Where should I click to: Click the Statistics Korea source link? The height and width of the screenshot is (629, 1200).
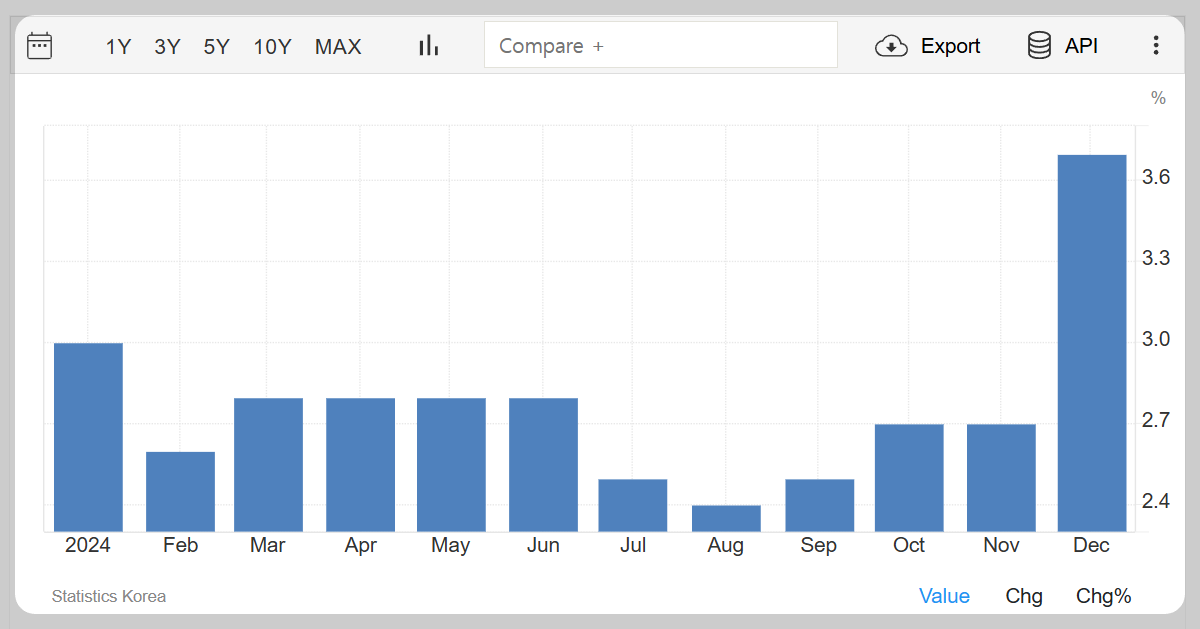(109, 596)
